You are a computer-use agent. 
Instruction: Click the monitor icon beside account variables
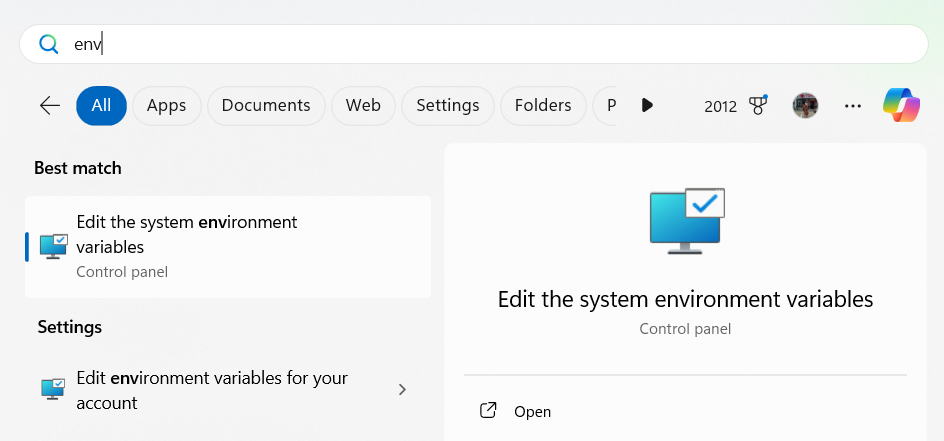coord(53,389)
